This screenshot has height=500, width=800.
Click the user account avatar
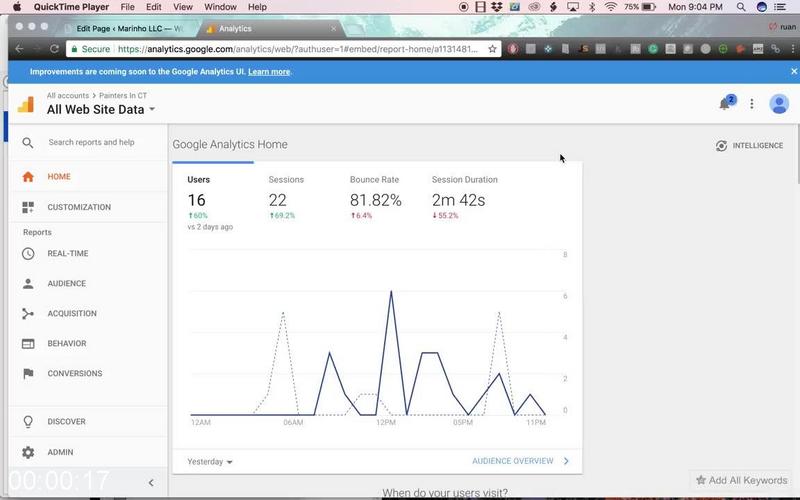(779, 104)
